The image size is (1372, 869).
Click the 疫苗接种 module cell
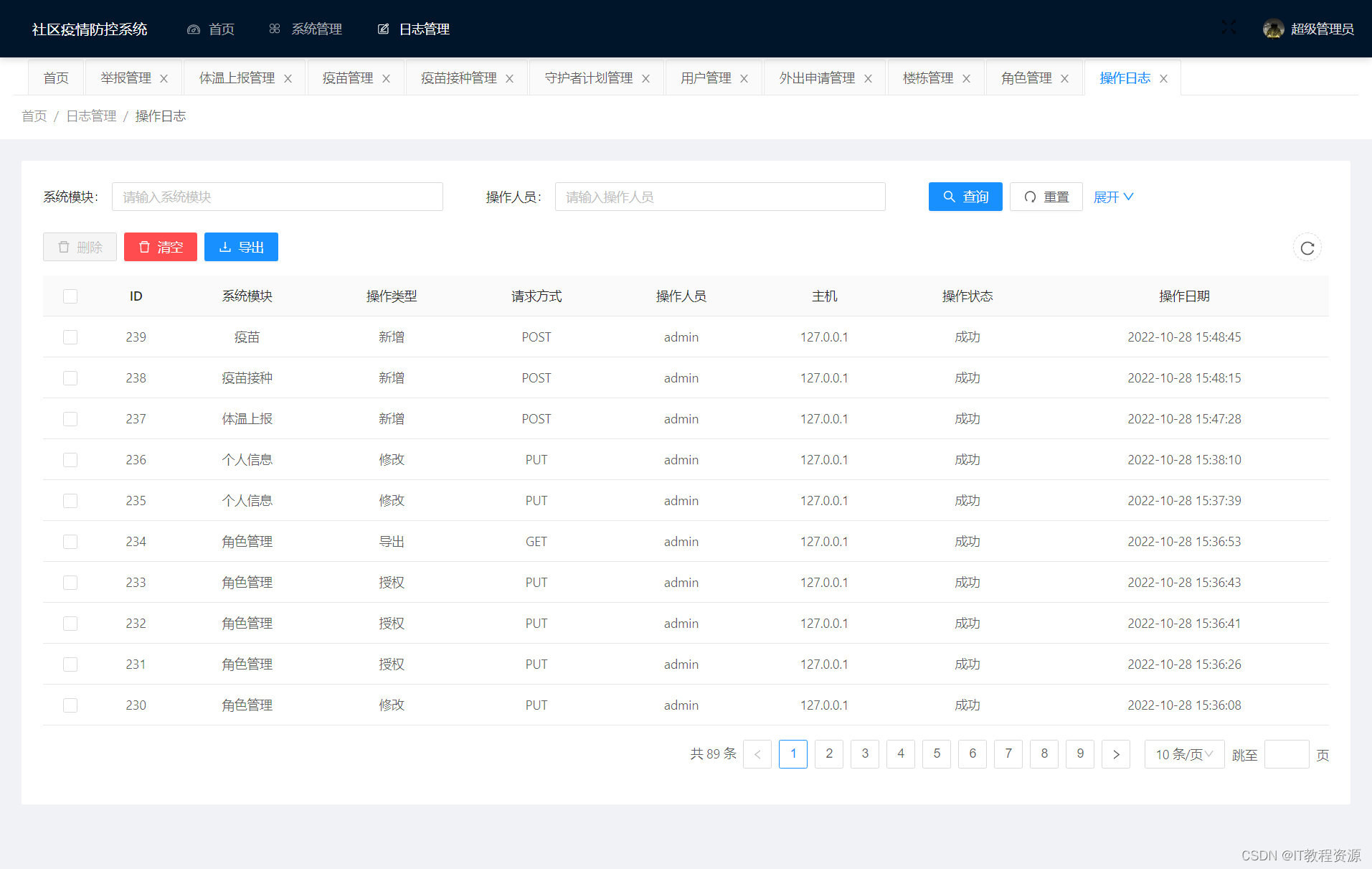(247, 378)
